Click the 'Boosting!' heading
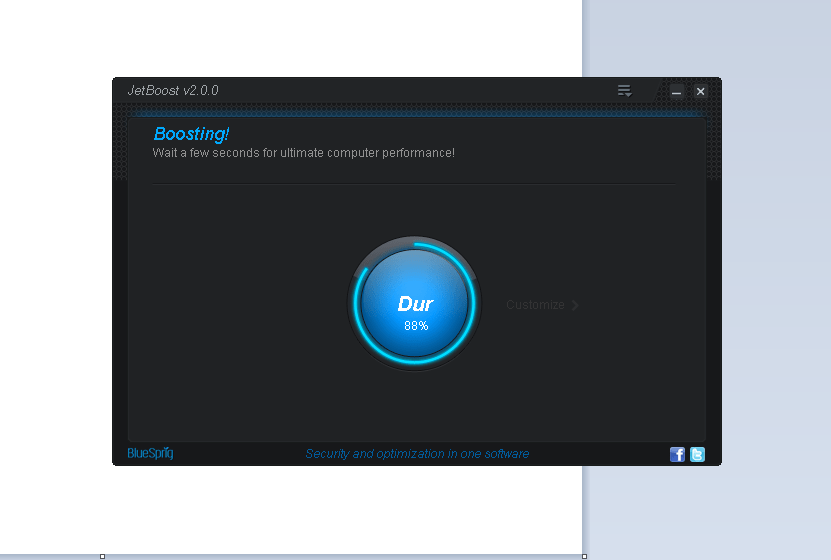This screenshot has width=831, height=560. tap(191, 134)
